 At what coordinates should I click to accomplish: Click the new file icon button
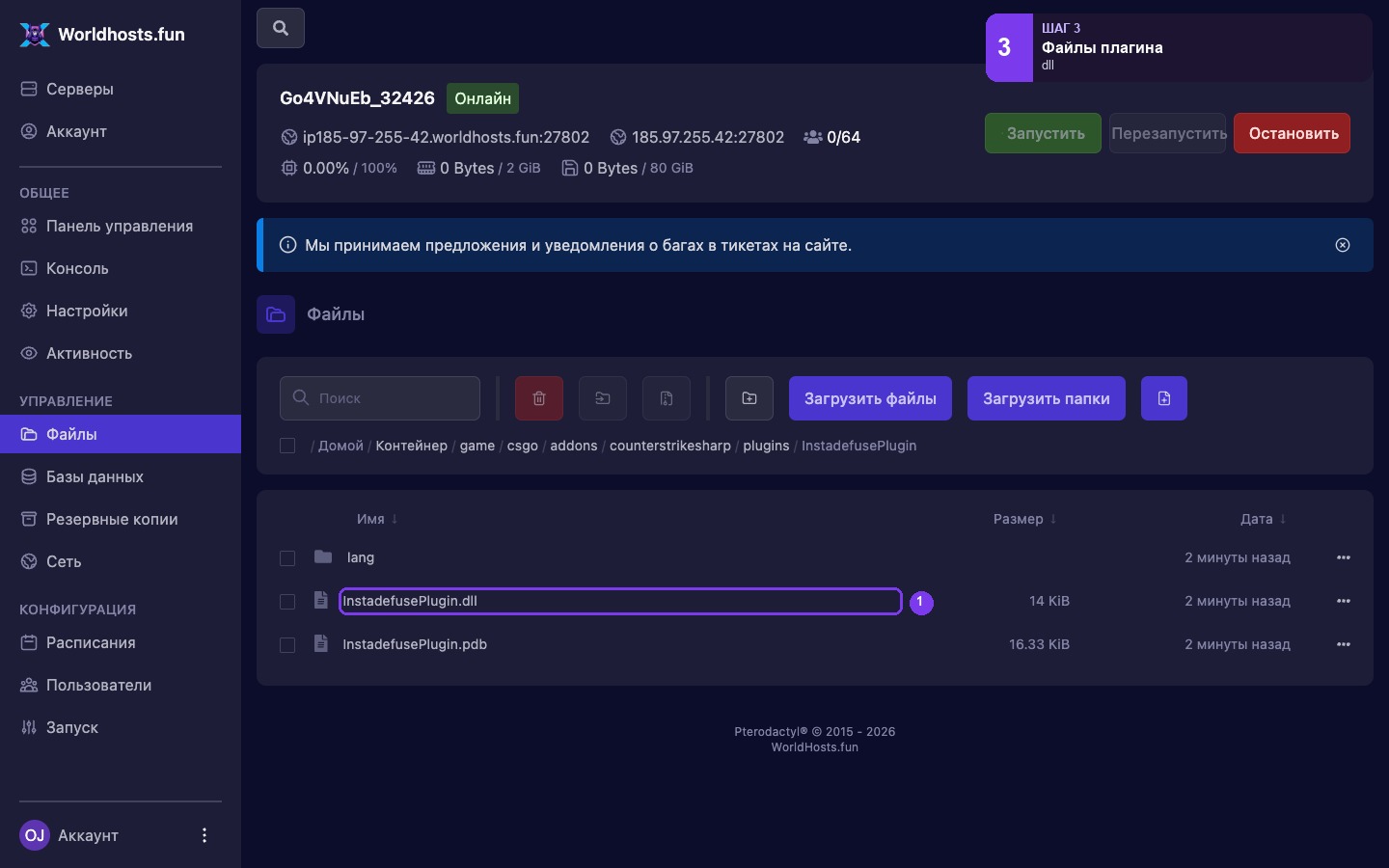pyautogui.click(x=1164, y=398)
